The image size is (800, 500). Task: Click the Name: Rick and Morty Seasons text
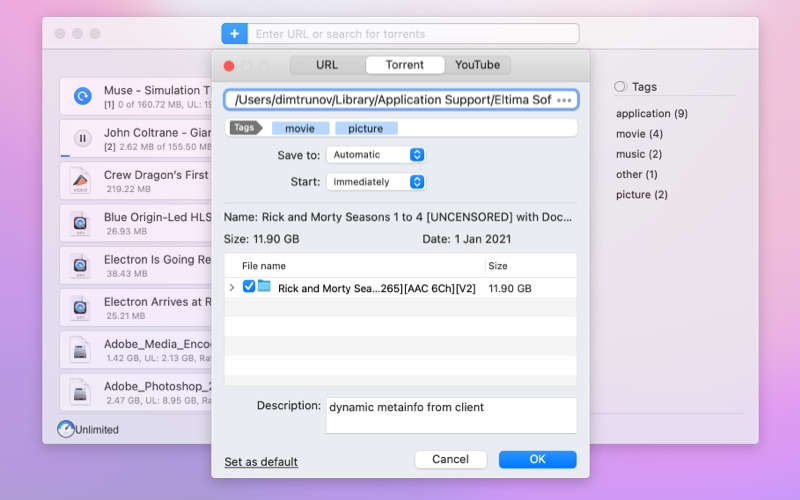pos(398,217)
